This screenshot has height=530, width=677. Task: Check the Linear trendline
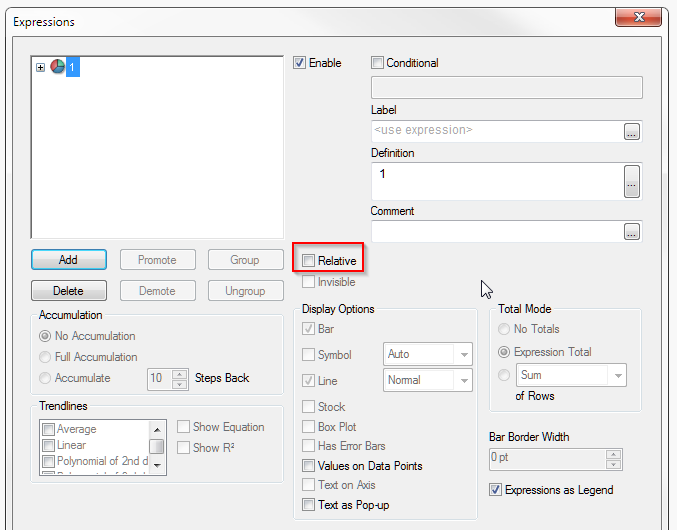pyautogui.click(x=48, y=445)
